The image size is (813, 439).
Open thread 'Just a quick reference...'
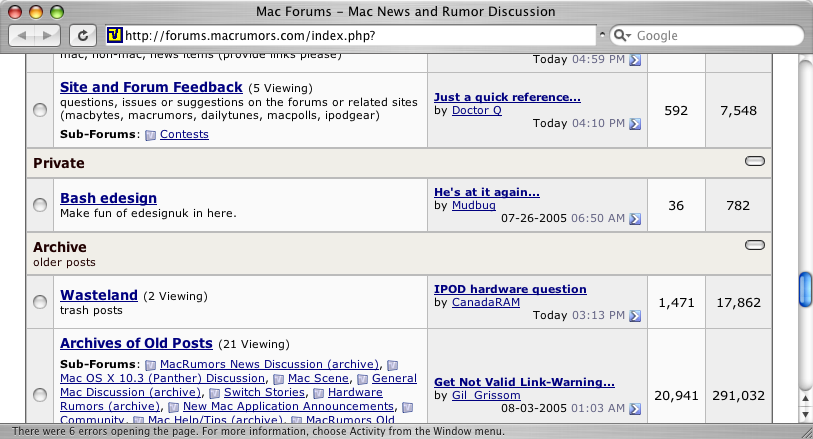click(507, 97)
